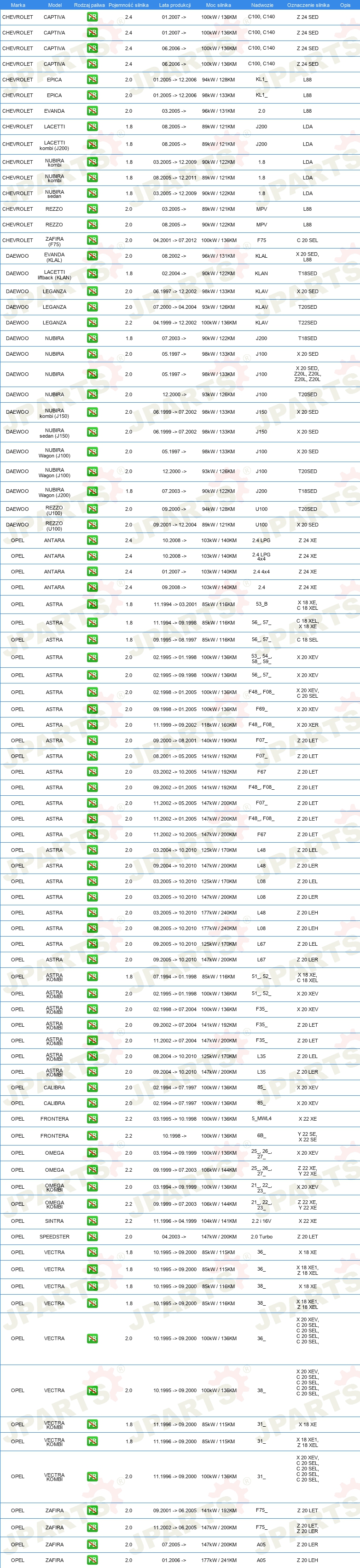The height and width of the screenshot is (1568, 360).
Task: Click fuel icon for Chevrolet Epica 98kW/133KM
Action: [93, 96]
